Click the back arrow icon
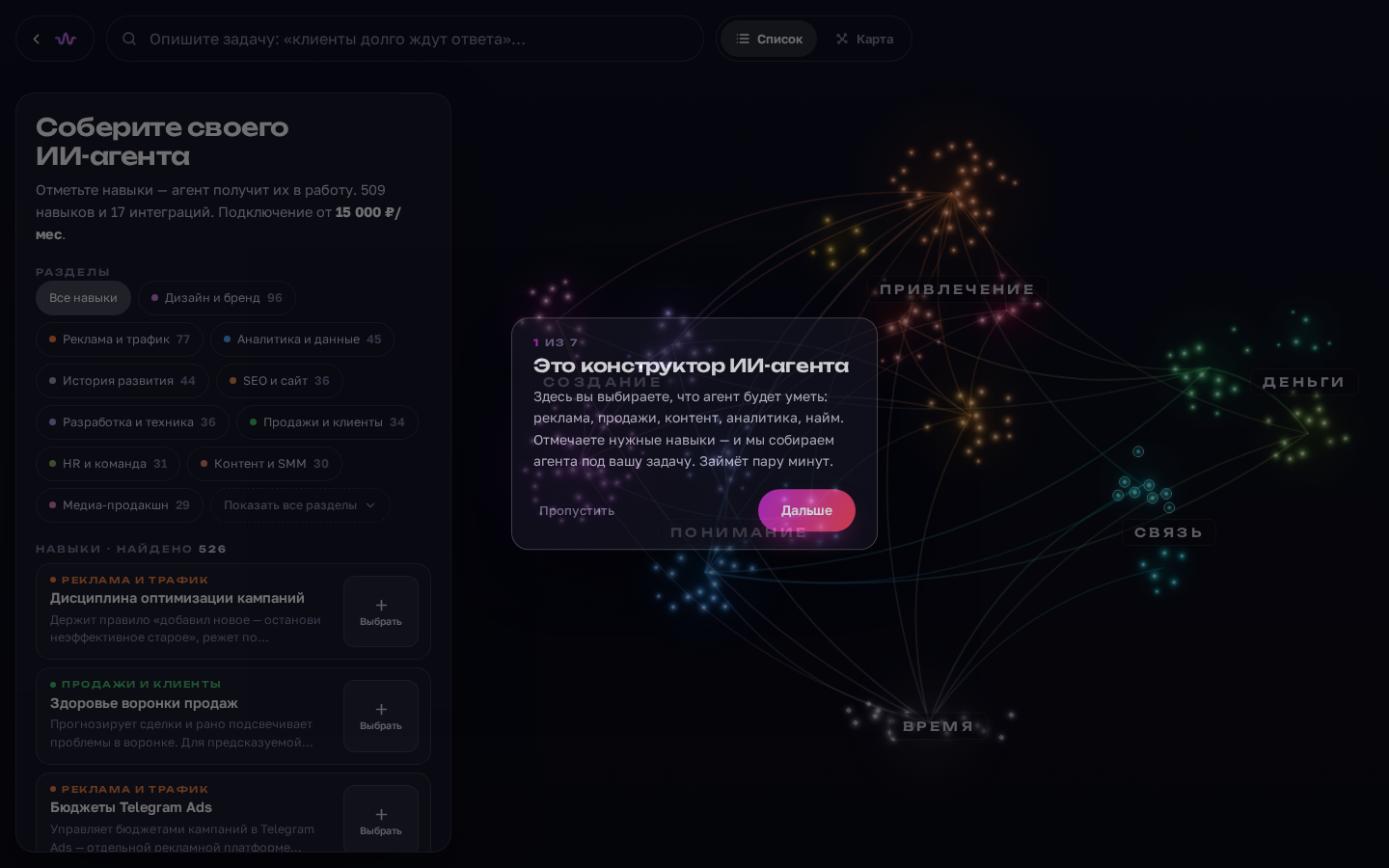 [x=37, y=39]
